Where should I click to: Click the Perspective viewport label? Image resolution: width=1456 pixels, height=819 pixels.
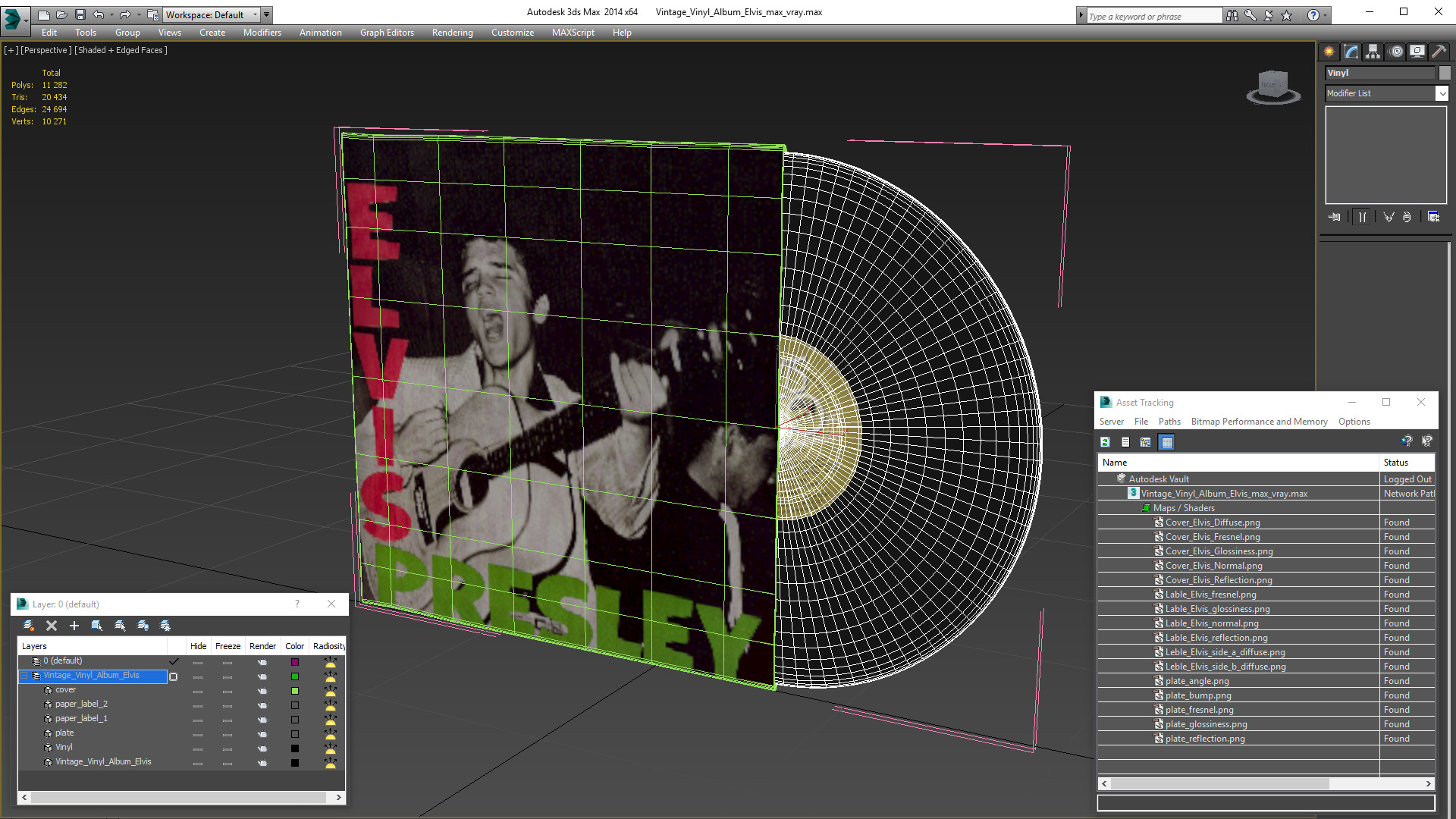click(46, 50)
